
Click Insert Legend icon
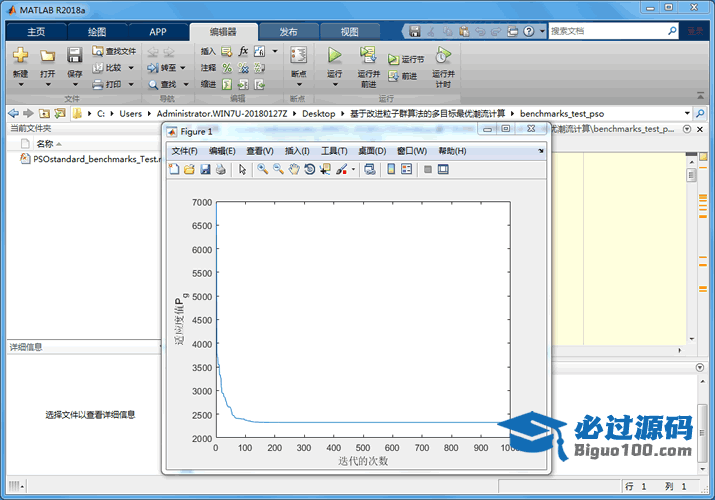(x=406, y=170)
